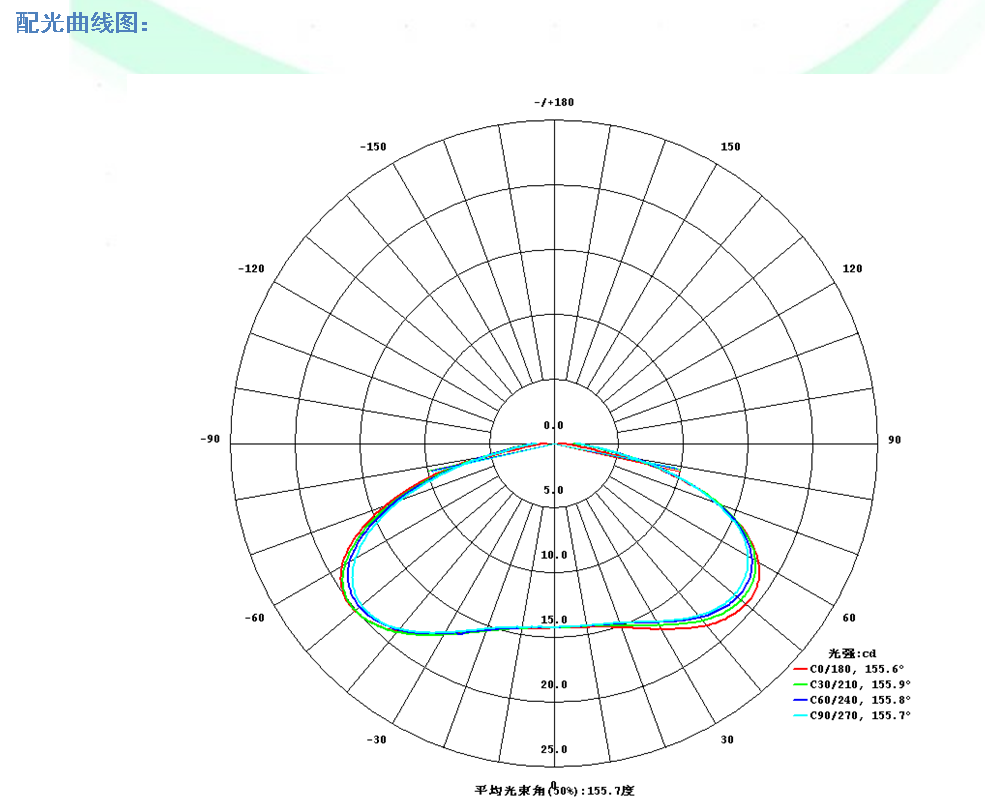The width and height of the screenshot is (985, 809).
Task: Click the -90 angle label on left
Action: 210,439
